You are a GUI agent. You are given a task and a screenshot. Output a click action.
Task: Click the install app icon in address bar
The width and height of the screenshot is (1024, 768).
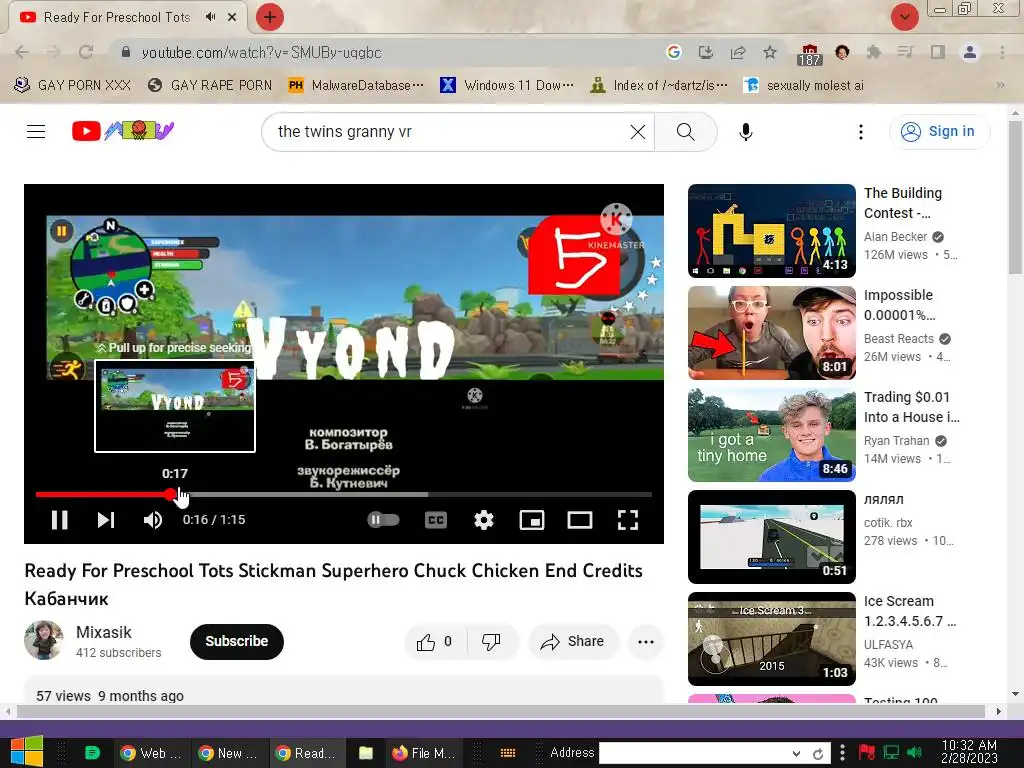(705, 52)
